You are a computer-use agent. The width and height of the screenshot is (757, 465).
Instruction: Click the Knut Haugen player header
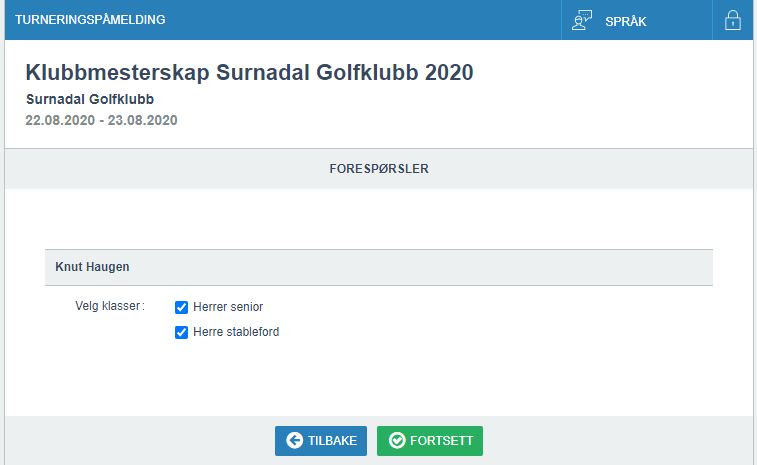pyautogui.click(x=92, y=267)
